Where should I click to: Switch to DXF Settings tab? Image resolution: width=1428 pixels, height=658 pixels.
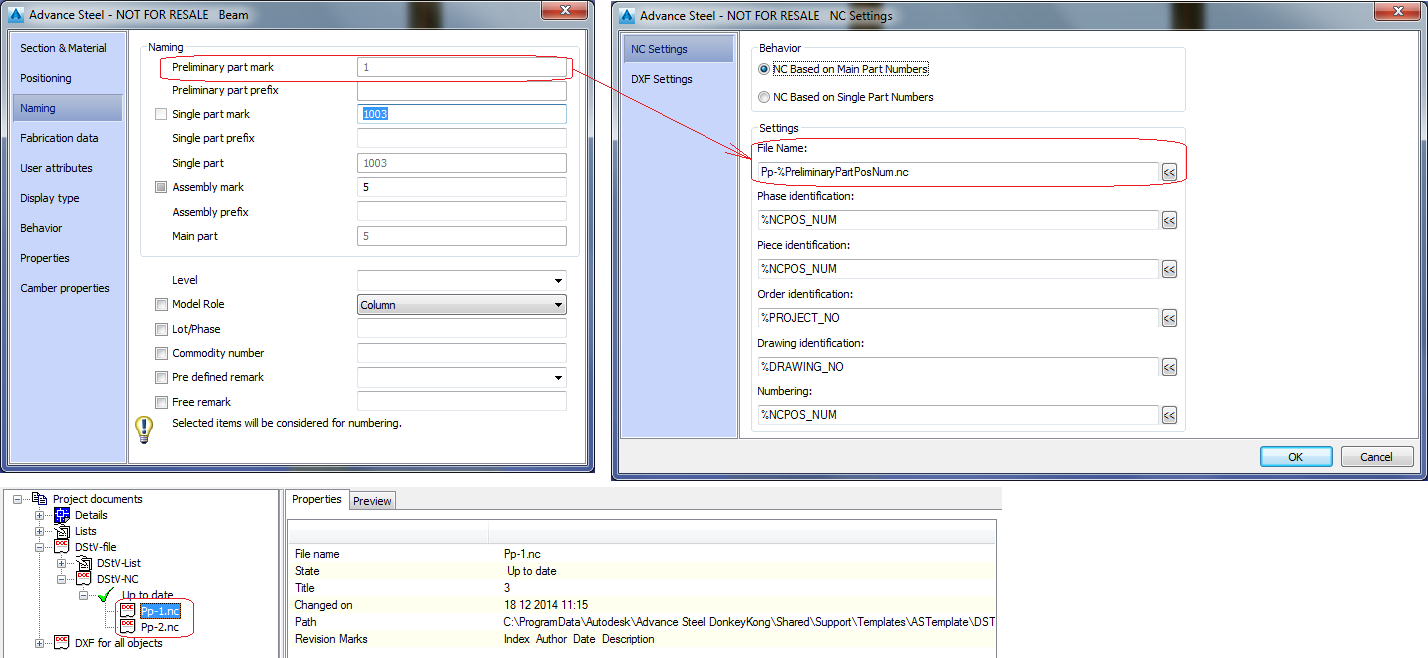click(677, 79)
